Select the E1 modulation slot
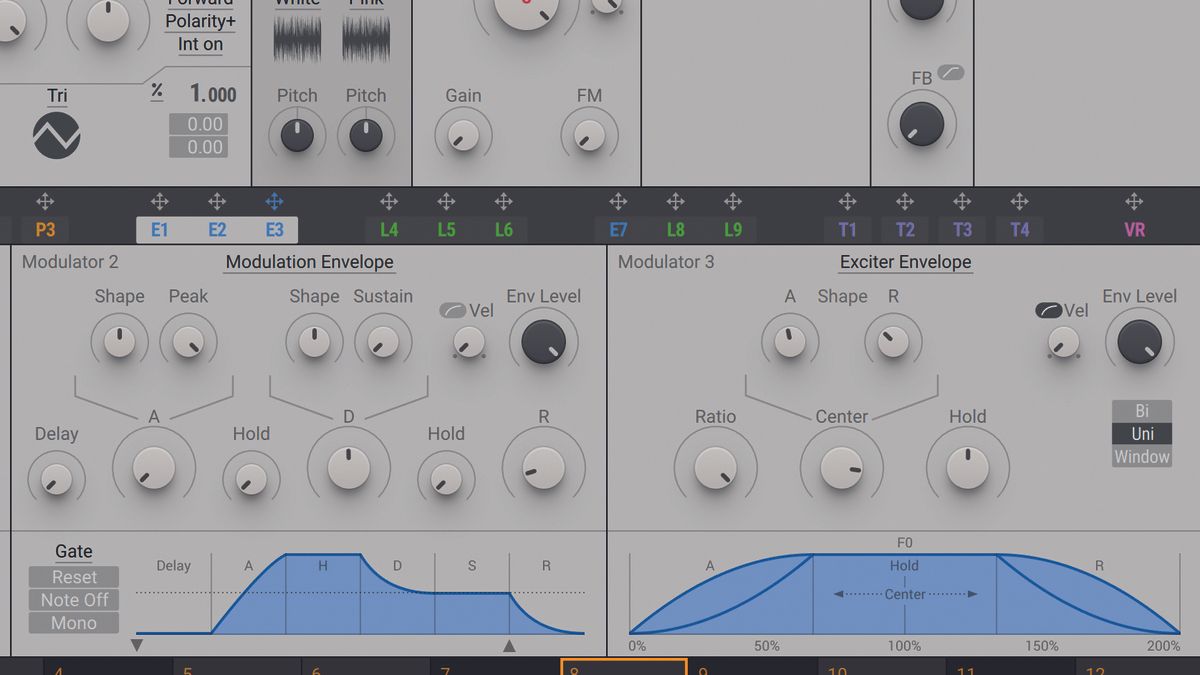This screenshot has width=1200, height=675. pos(159,229)
